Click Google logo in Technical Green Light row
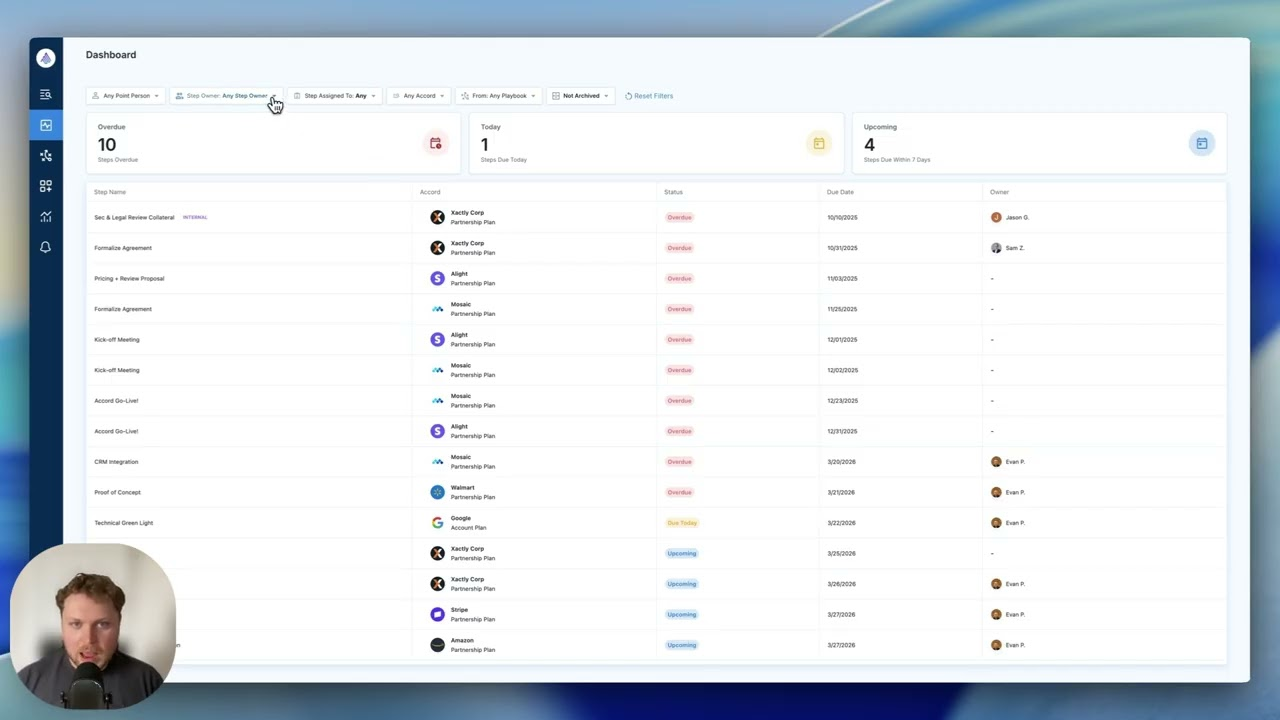 click(437, 522)
